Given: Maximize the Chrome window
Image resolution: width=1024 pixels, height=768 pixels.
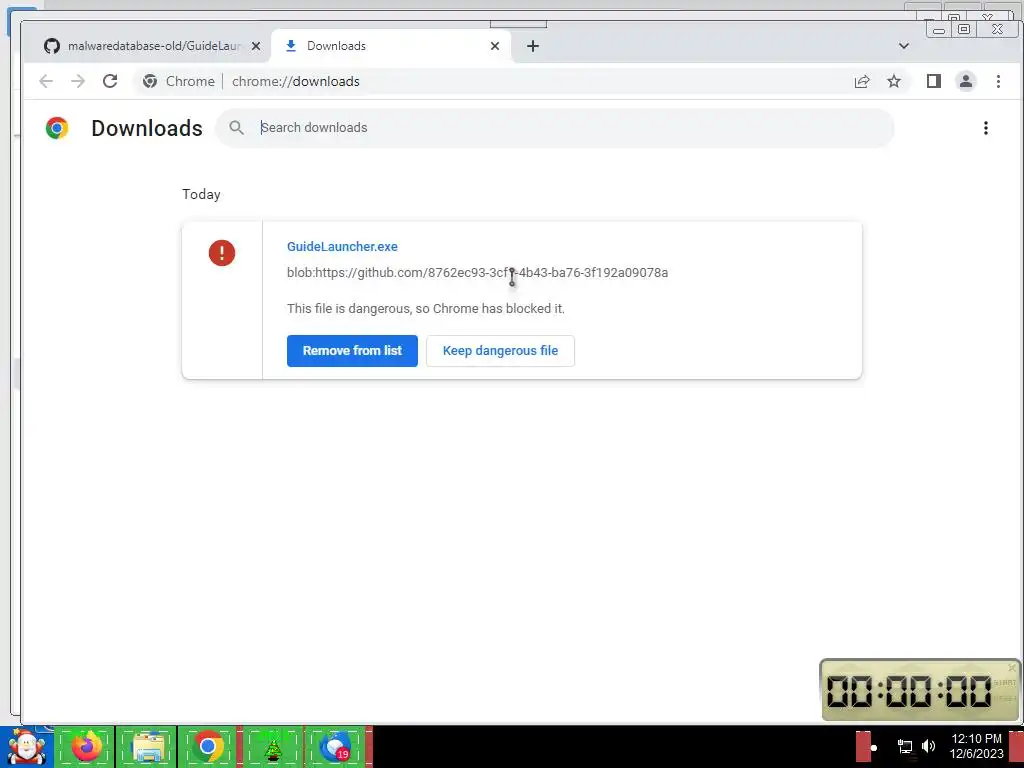Looking at the screenshot, I should (x=964, y=29).
